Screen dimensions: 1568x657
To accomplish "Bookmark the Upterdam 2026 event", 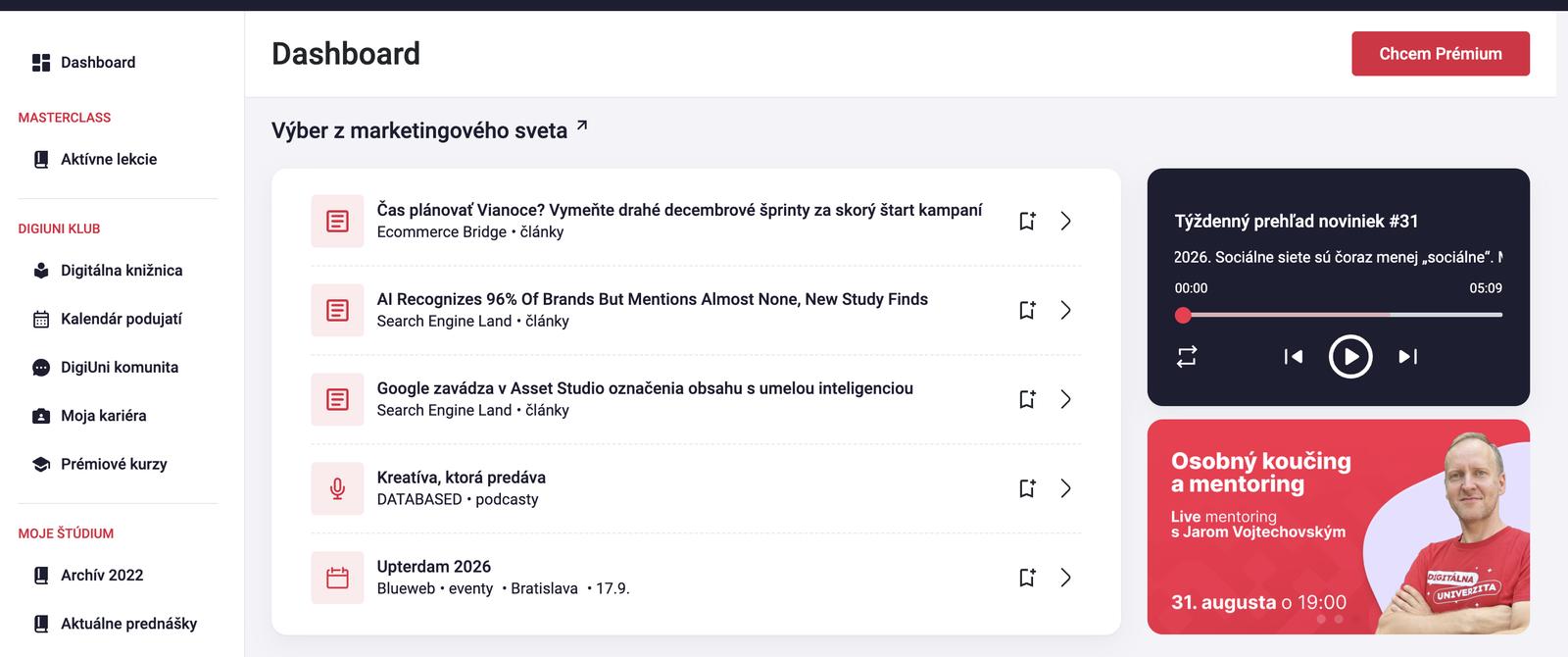I will point(1027,578).
